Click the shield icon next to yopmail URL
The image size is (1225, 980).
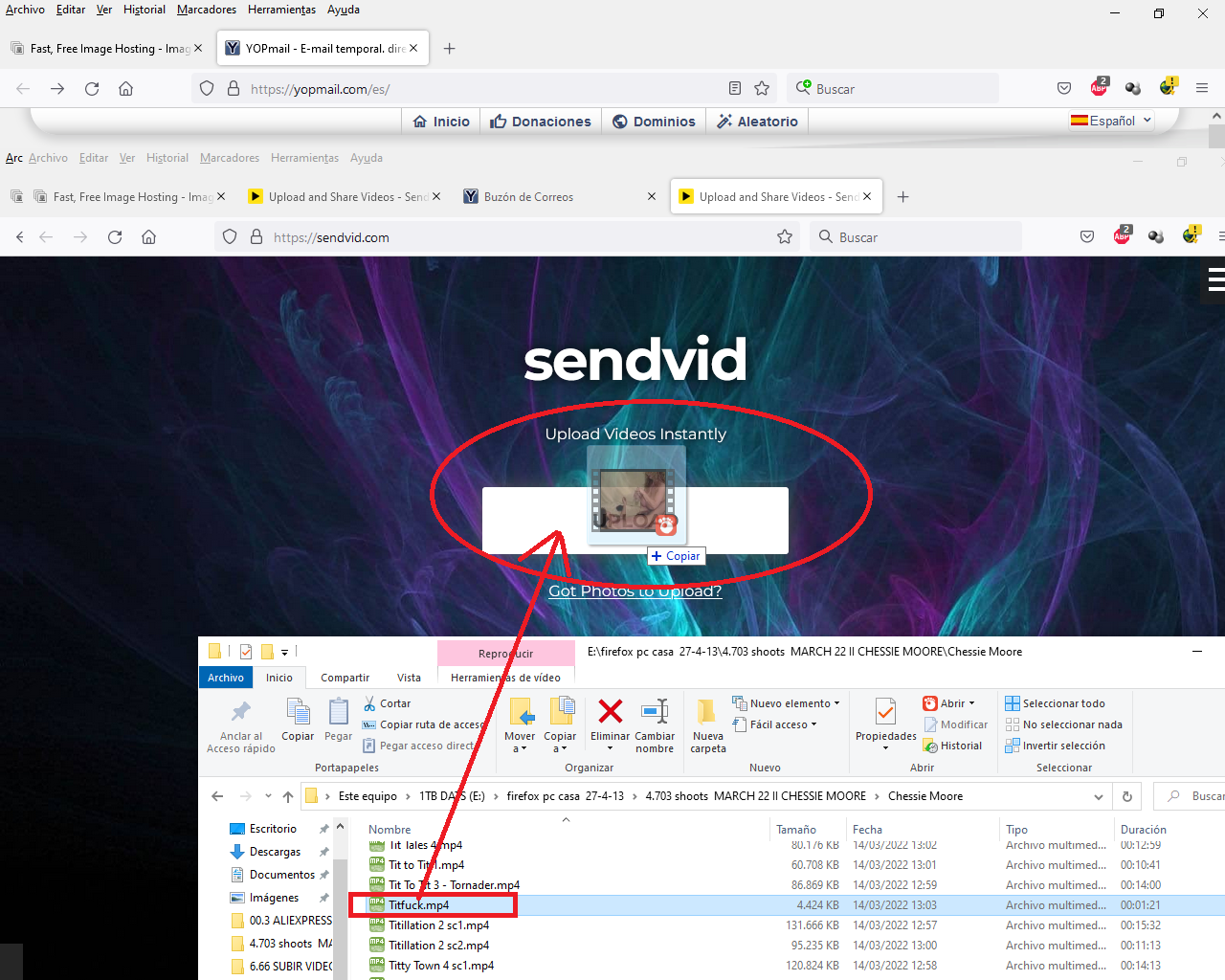coord(207,88)
